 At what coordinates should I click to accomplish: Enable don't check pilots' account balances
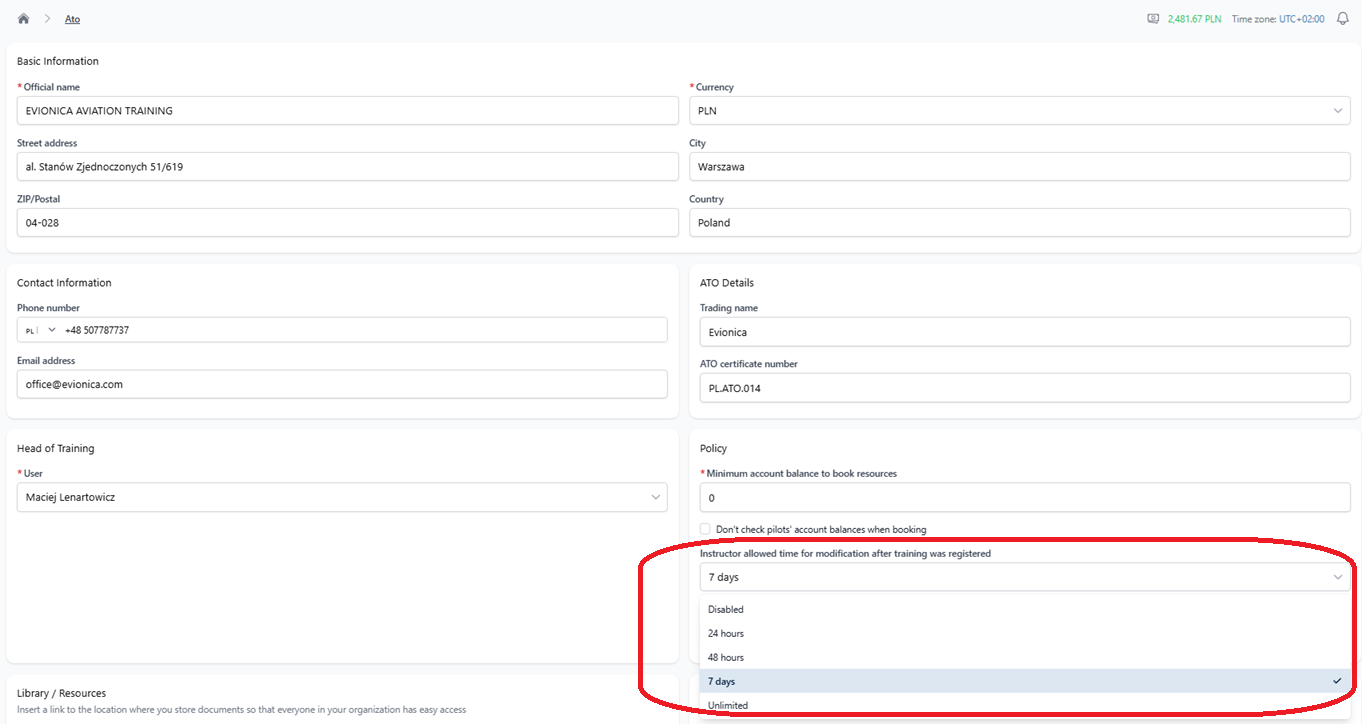[706, 529]
